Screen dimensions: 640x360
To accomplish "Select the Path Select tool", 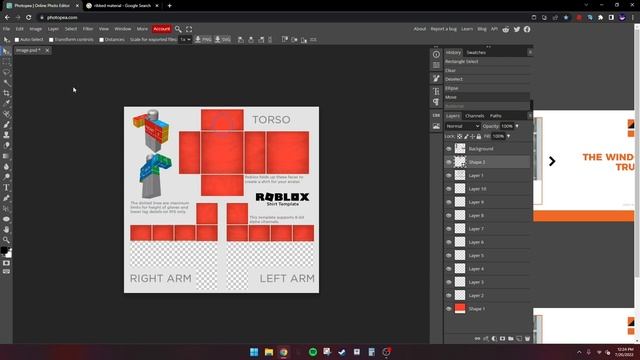I will tap(6, 209).
